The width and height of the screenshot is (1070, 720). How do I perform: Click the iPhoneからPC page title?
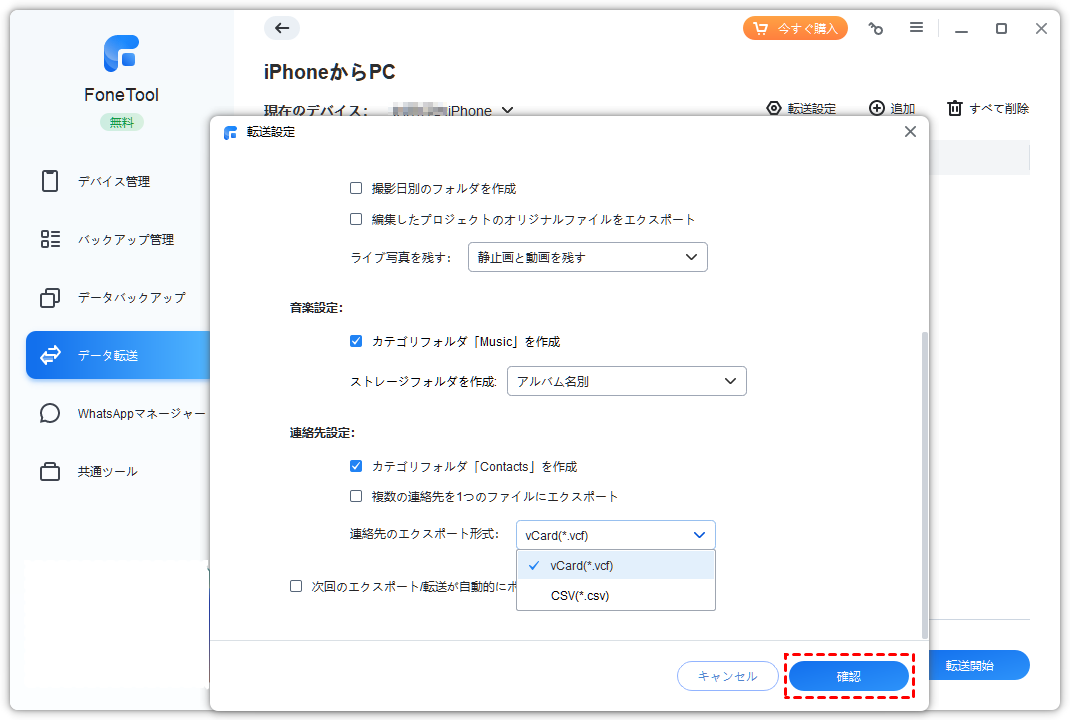330,72
